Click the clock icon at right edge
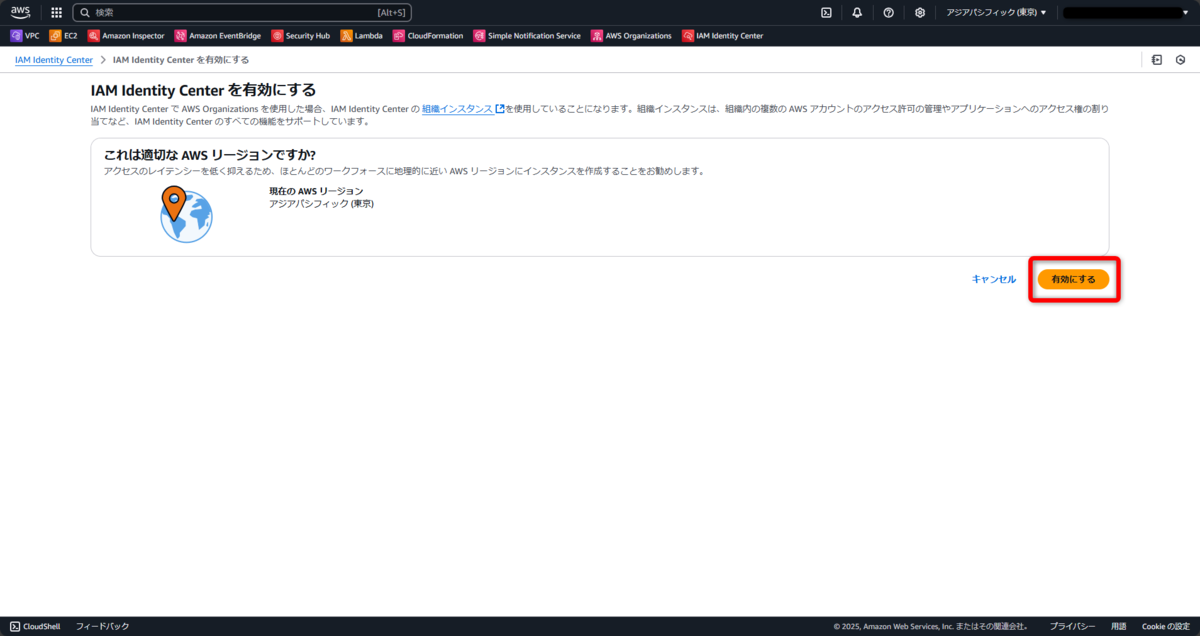Screen dimensions: 1200x636 (x=1181, y=60)
